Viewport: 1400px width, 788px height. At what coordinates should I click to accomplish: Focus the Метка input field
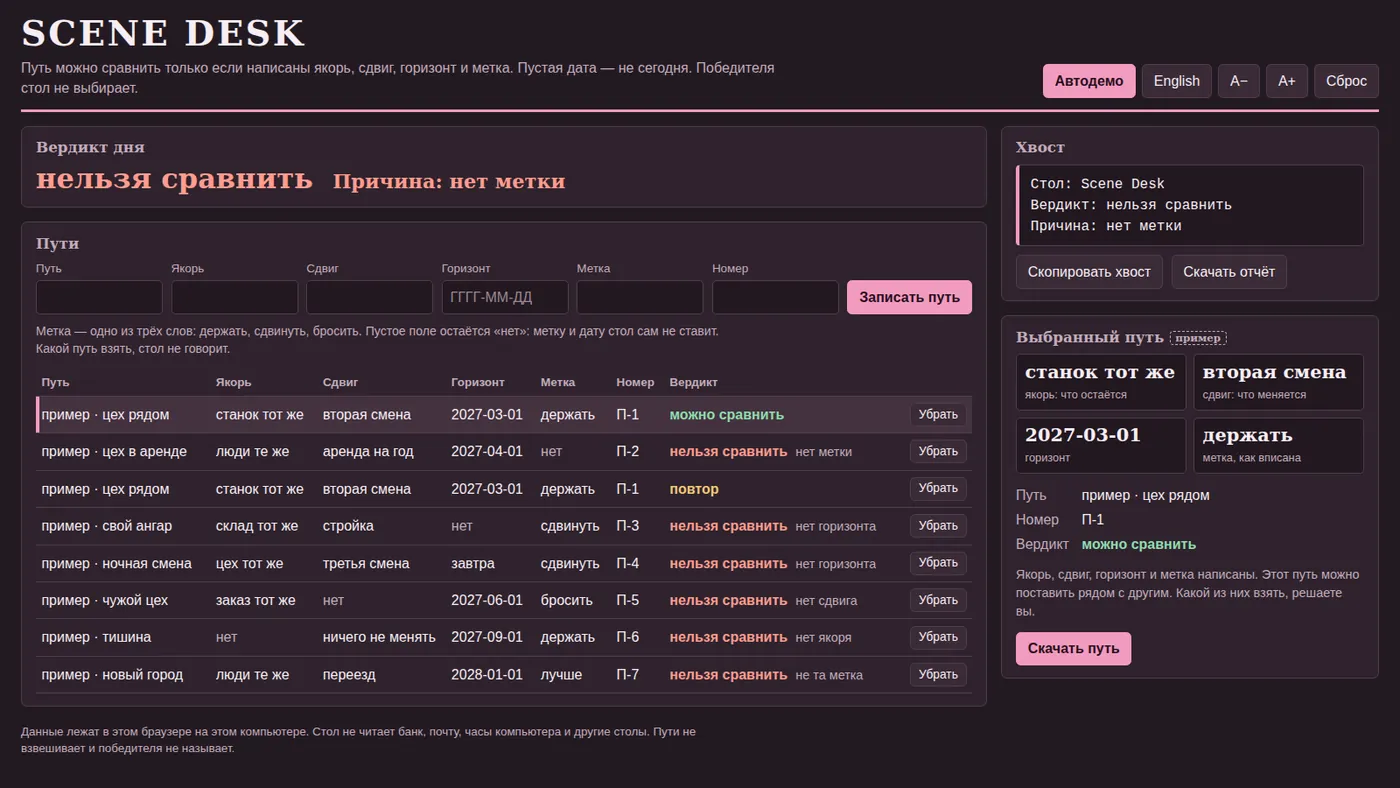(640, 297)
